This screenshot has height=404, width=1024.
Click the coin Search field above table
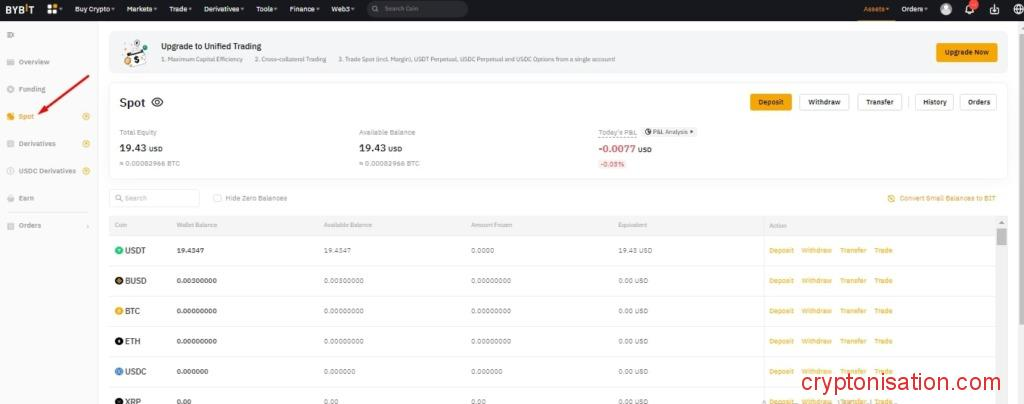pyautogui.click(x=154, y=198)
